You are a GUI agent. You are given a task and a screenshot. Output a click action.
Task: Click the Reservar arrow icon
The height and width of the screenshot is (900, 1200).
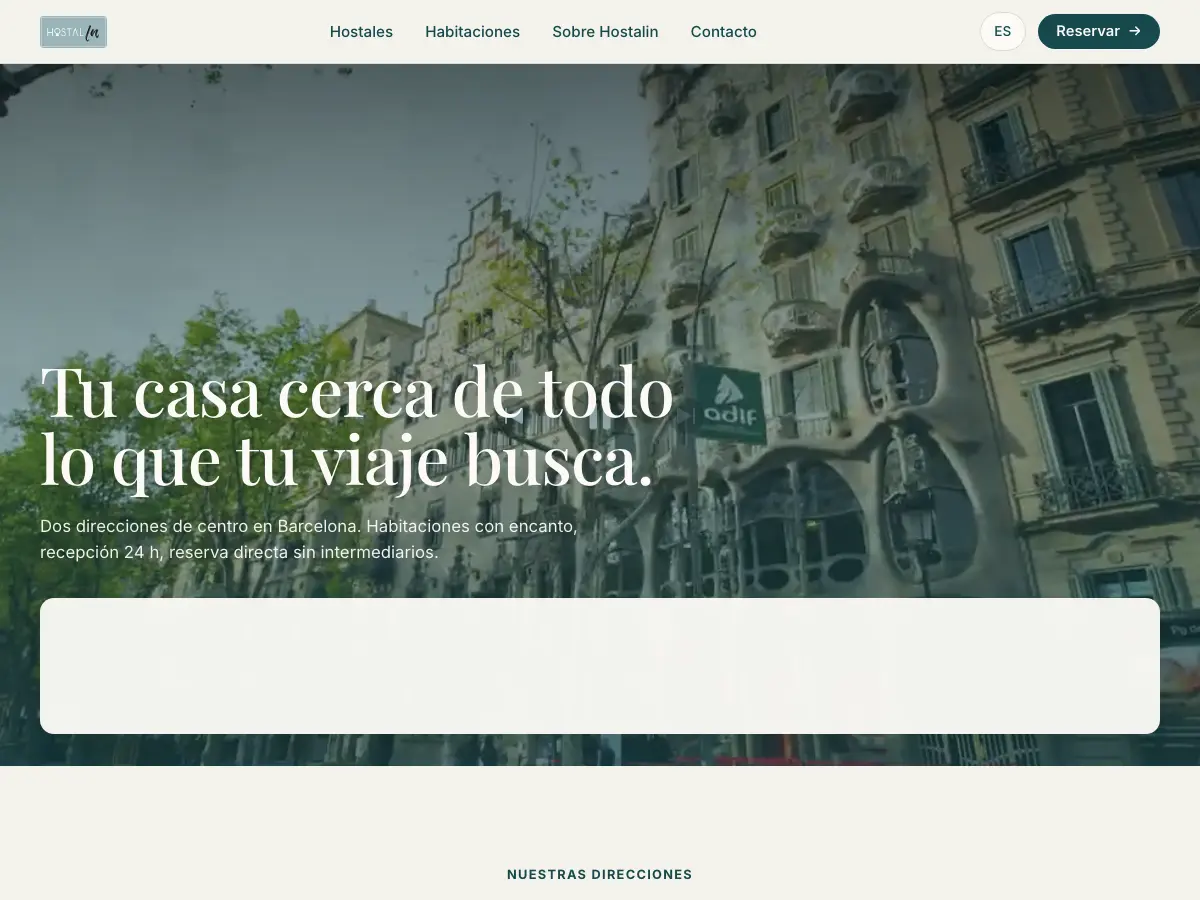coord(1135,31)
